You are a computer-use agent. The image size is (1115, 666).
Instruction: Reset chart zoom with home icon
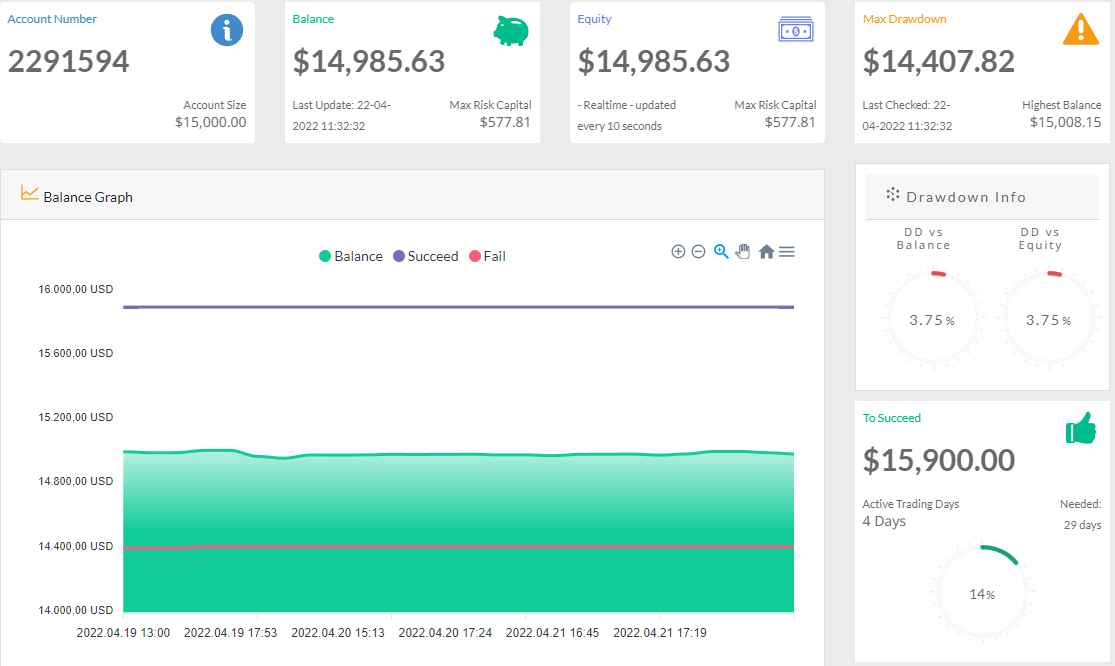click(766, 252)
